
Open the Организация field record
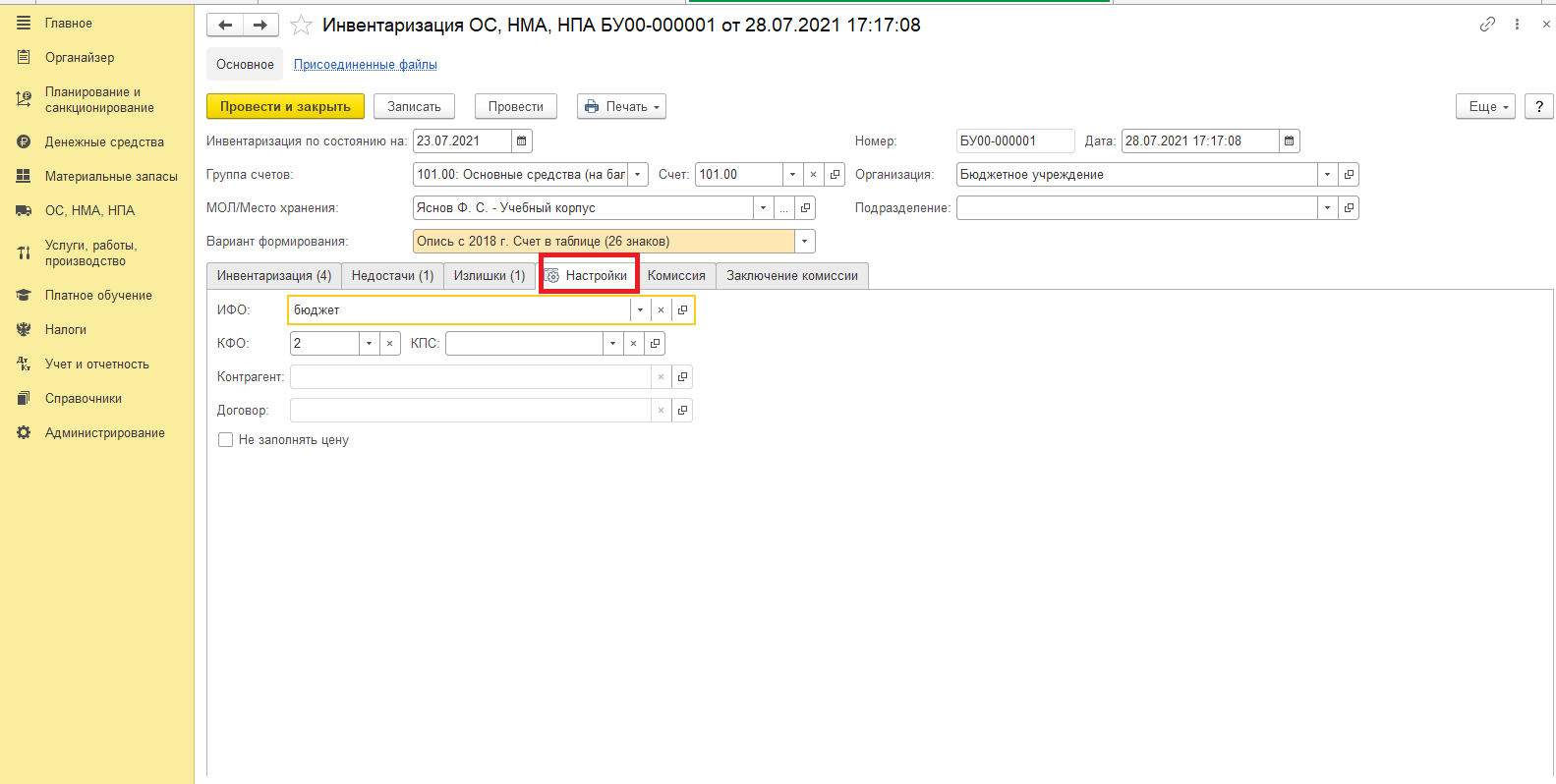[1349, 175]
